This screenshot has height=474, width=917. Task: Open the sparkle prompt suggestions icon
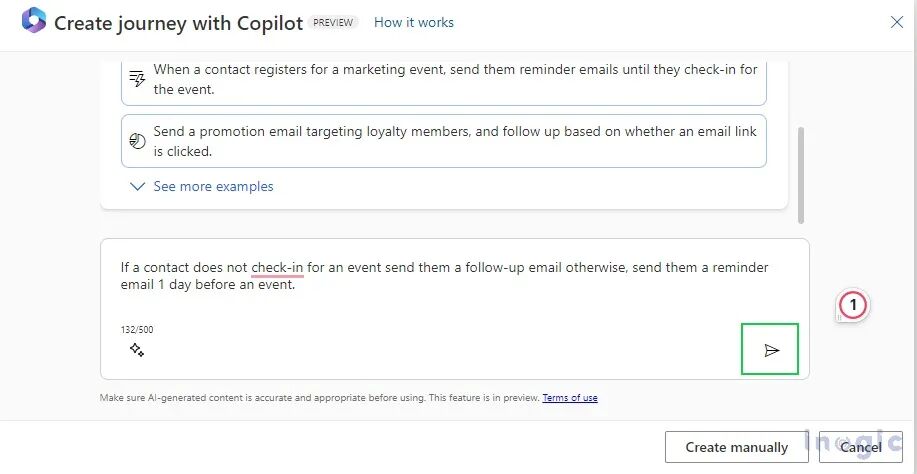point(137,350)
